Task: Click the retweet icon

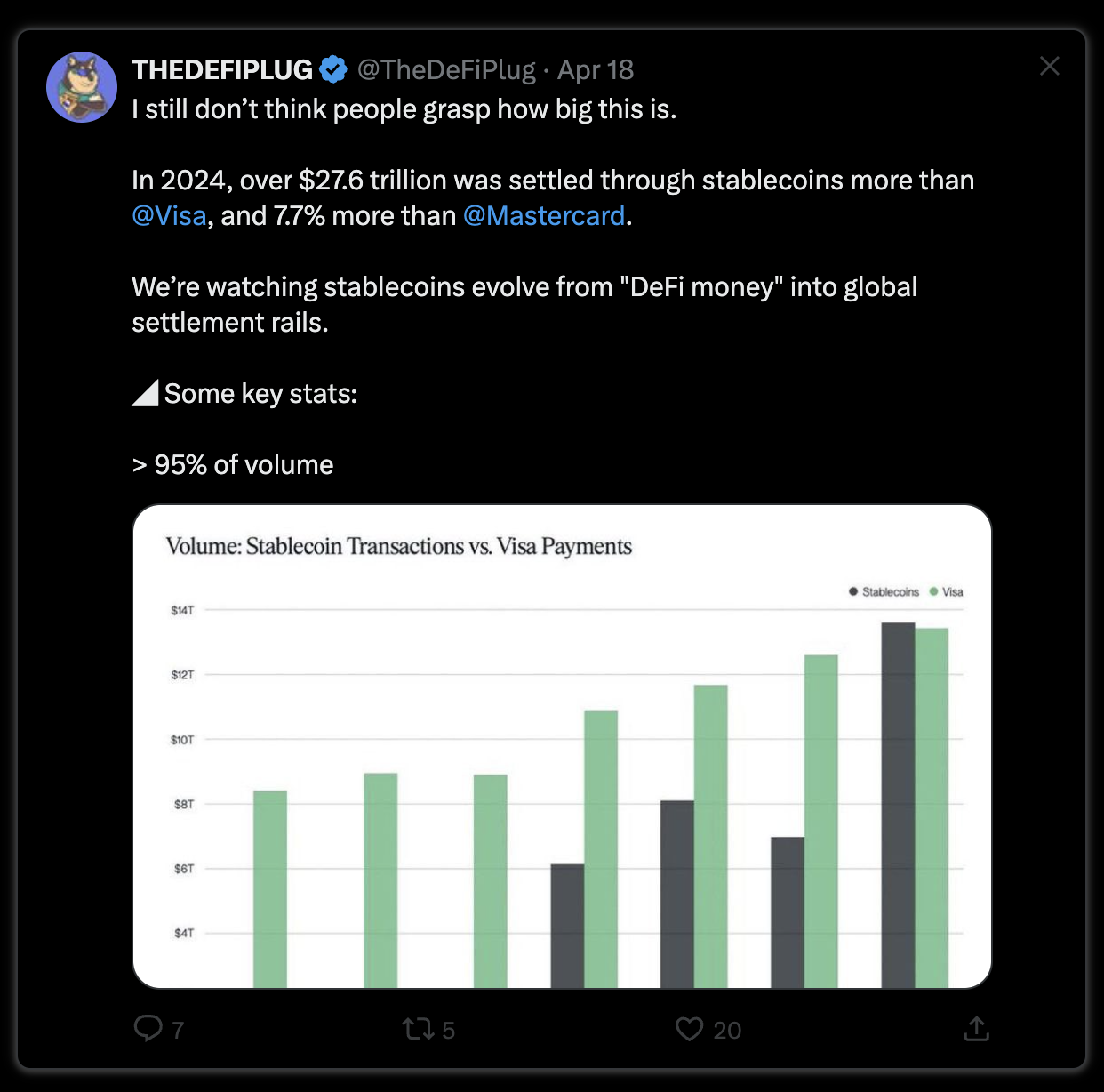Action: [418, 1029]
